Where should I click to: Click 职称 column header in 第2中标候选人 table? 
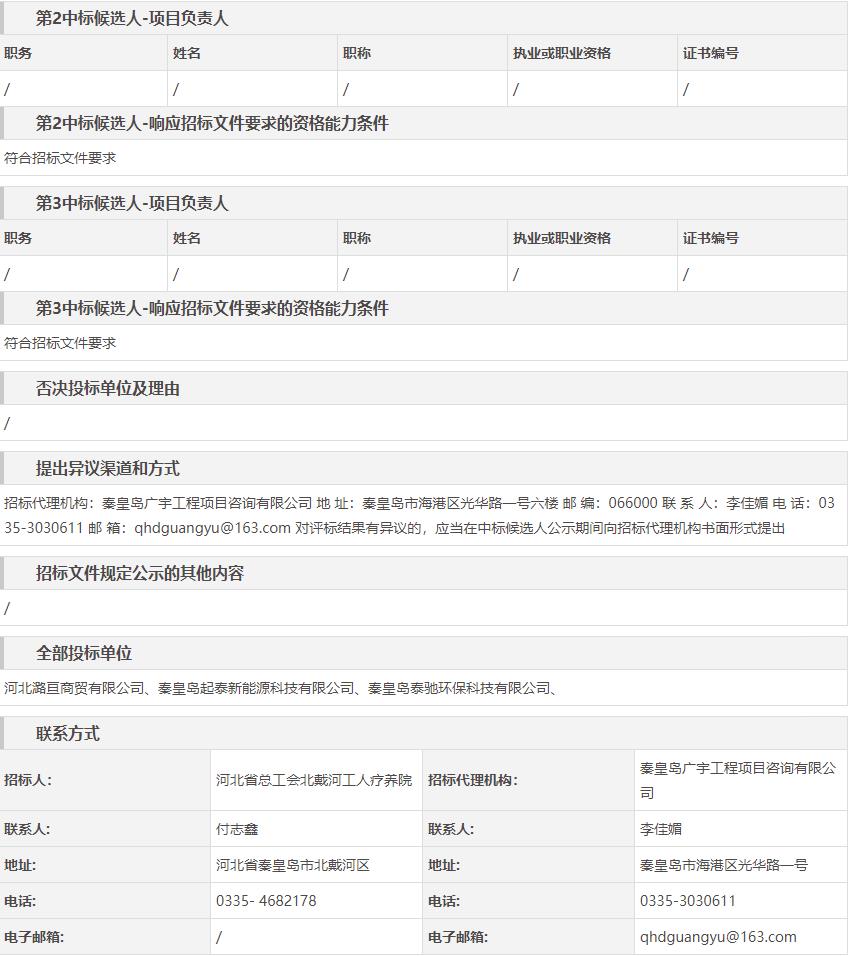(x=357, y=54)
